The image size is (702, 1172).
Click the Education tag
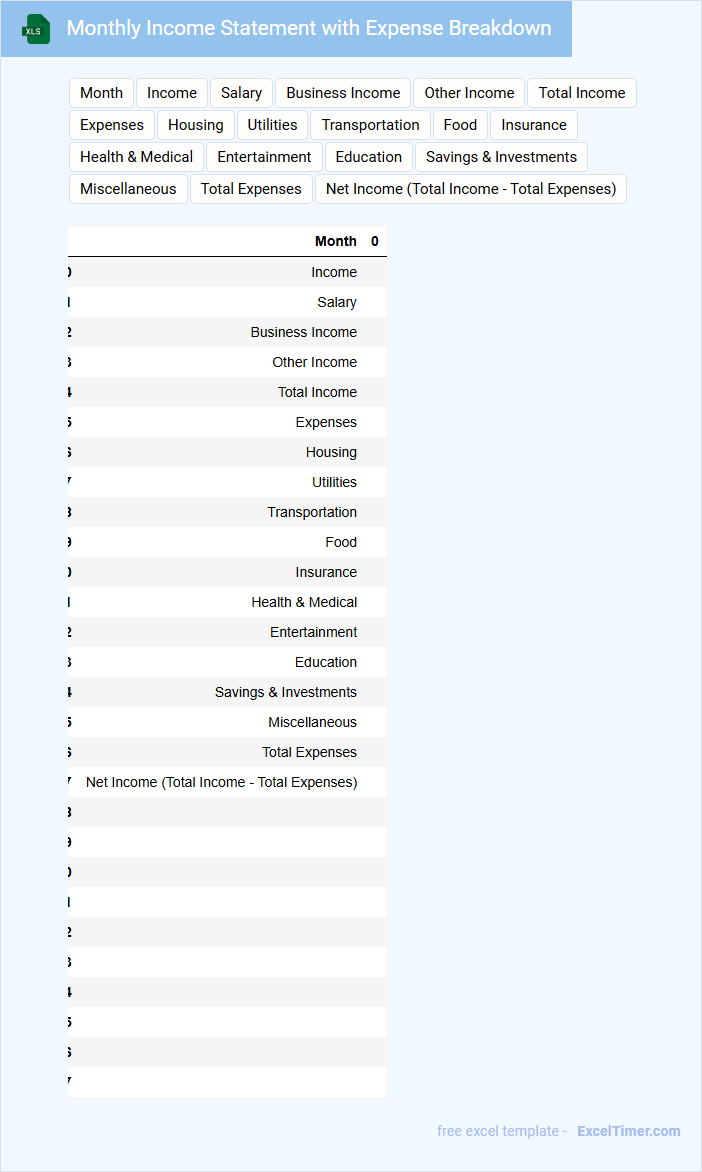369,157
